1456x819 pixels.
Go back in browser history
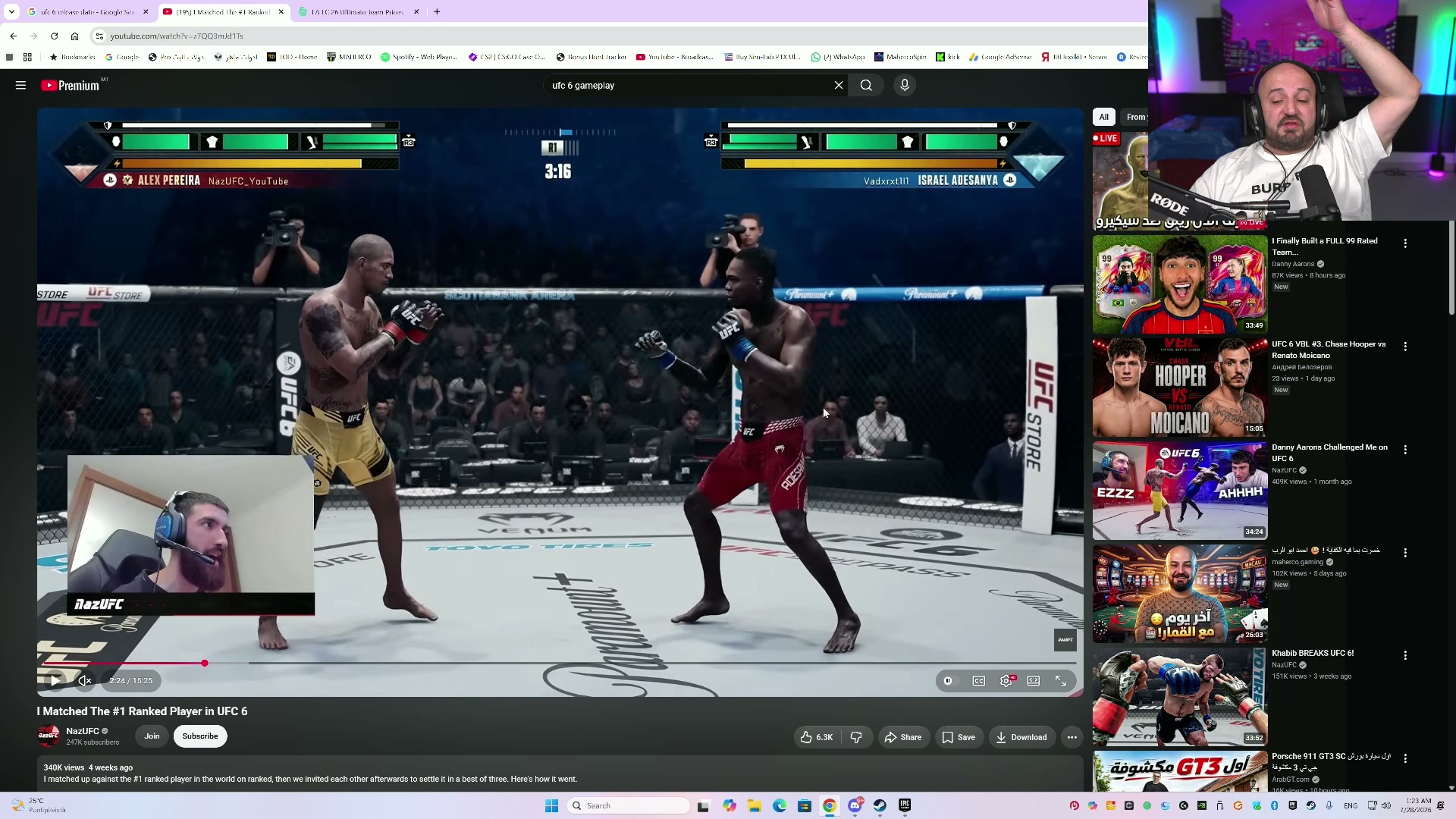14,36
